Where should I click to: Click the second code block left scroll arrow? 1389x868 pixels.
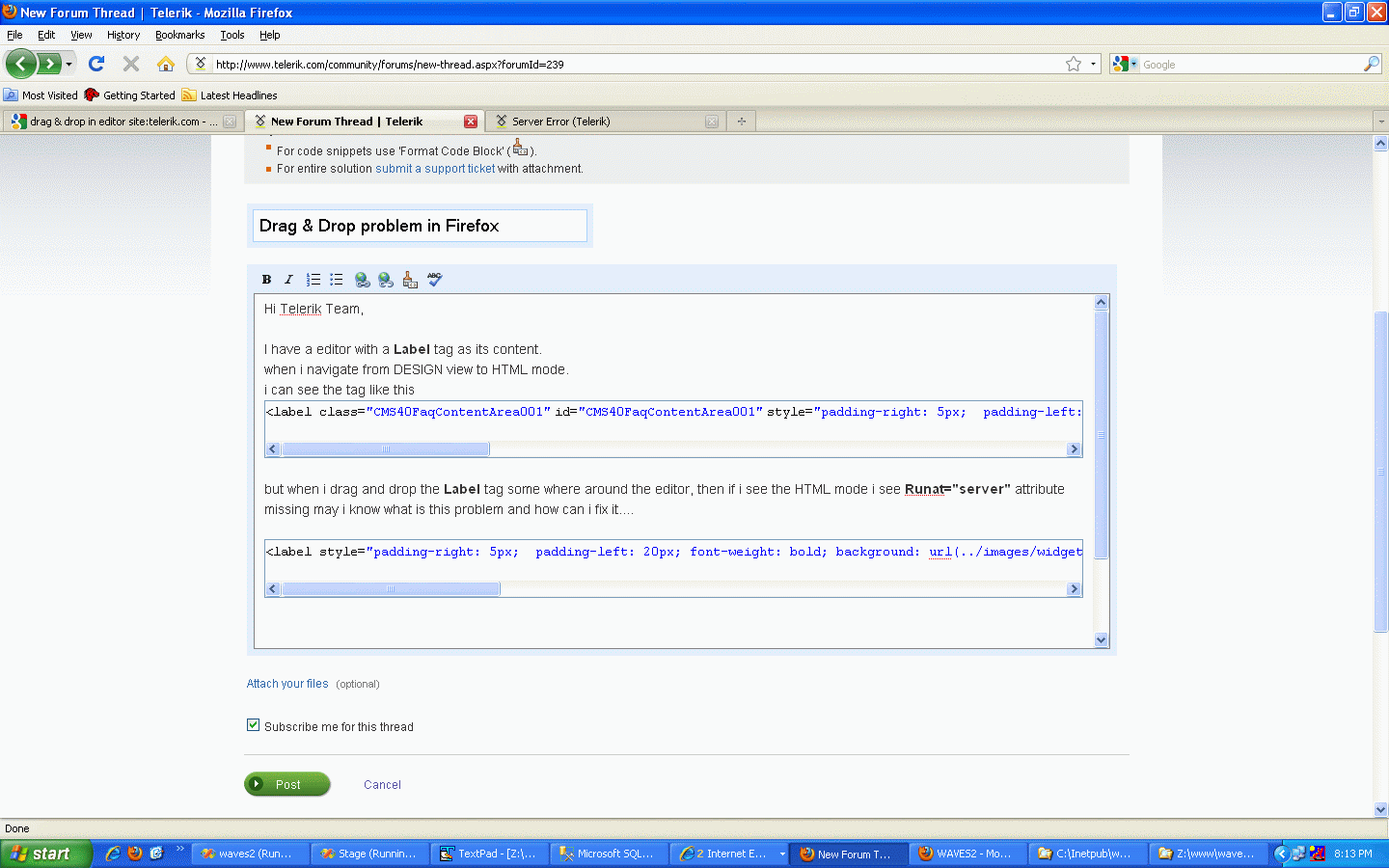point(273,589)
